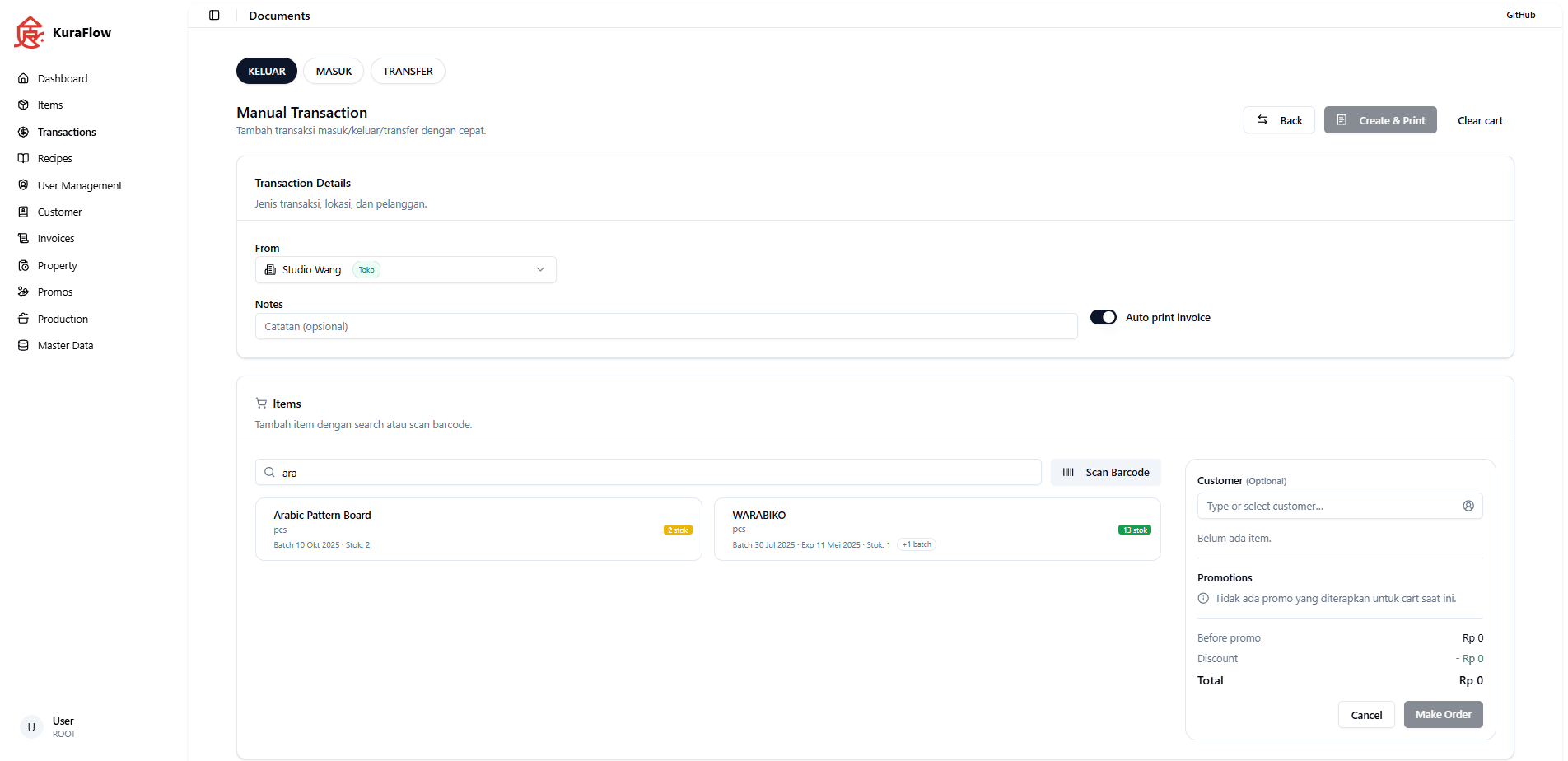Disable Auto print invoice
Image resolution: width=1568 pixels, height=761 pixels.
(x=1103, y=317)
